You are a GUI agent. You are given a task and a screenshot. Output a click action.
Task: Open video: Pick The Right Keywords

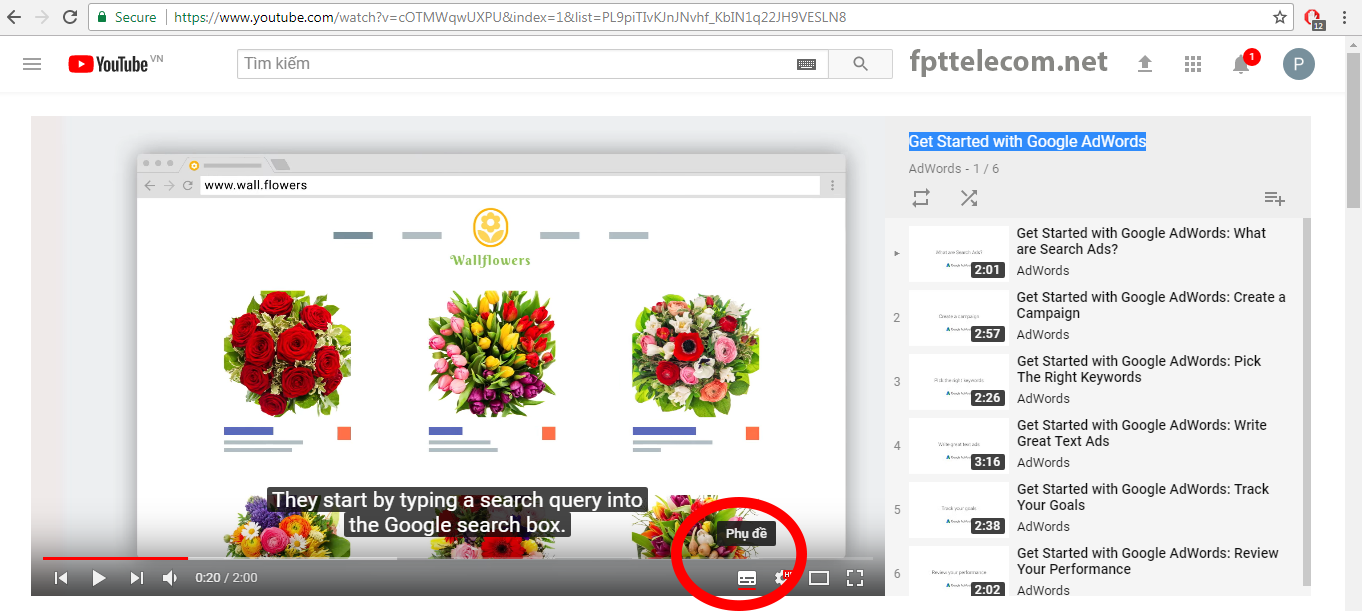(1139, 369)
